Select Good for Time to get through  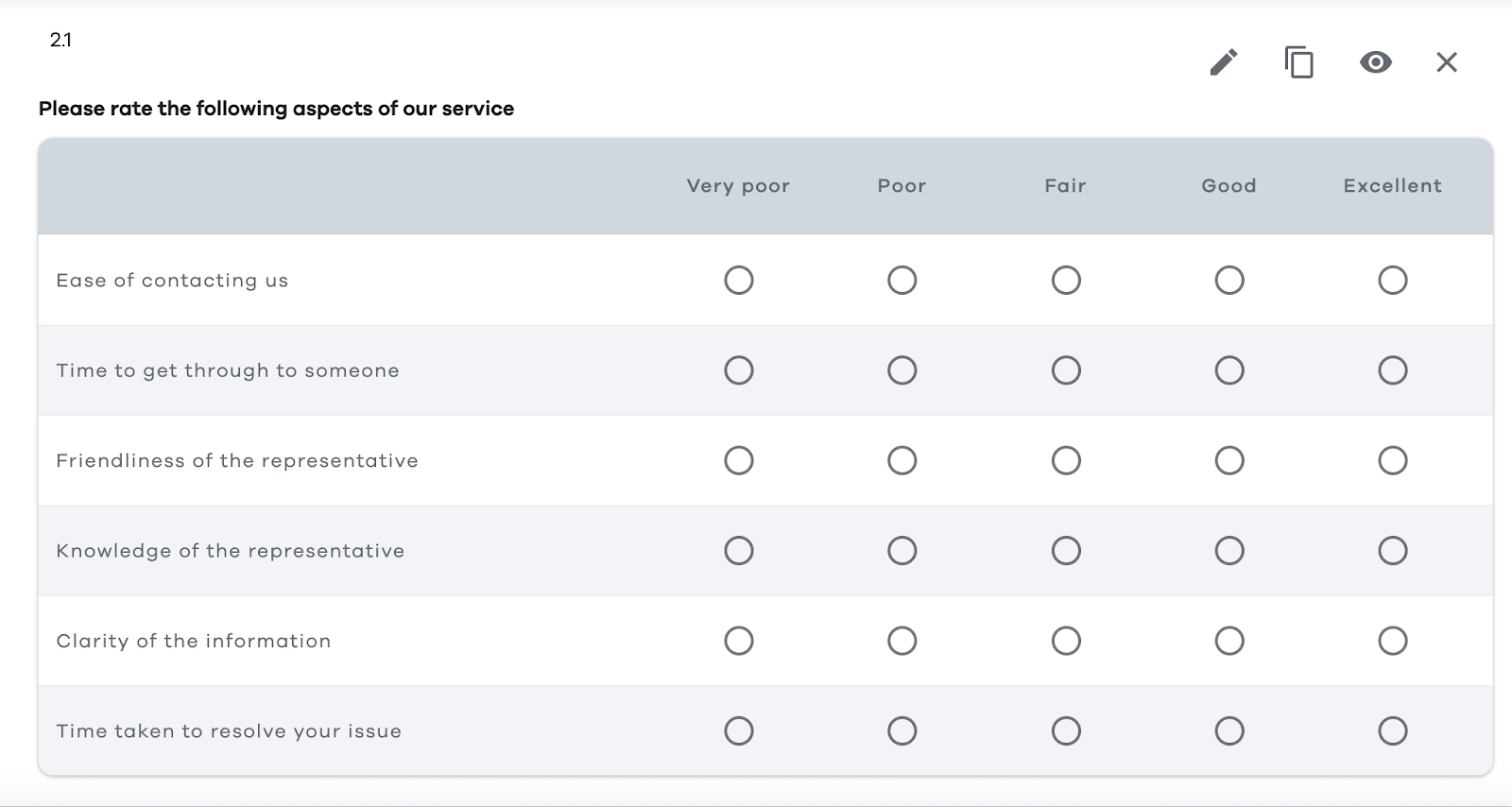[x=1229, y=370]
